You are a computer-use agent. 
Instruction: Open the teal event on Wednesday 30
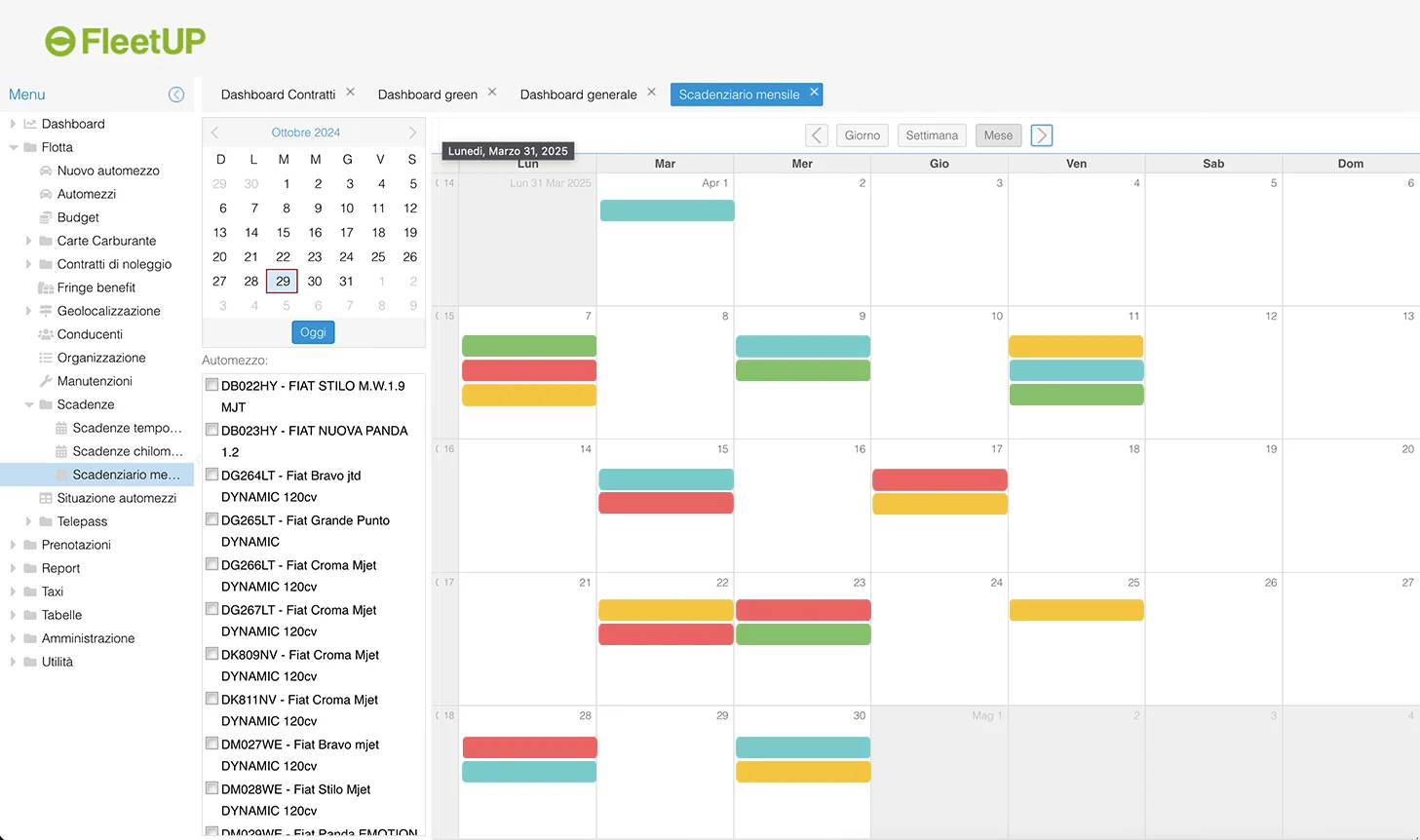(x=803, y=747)
